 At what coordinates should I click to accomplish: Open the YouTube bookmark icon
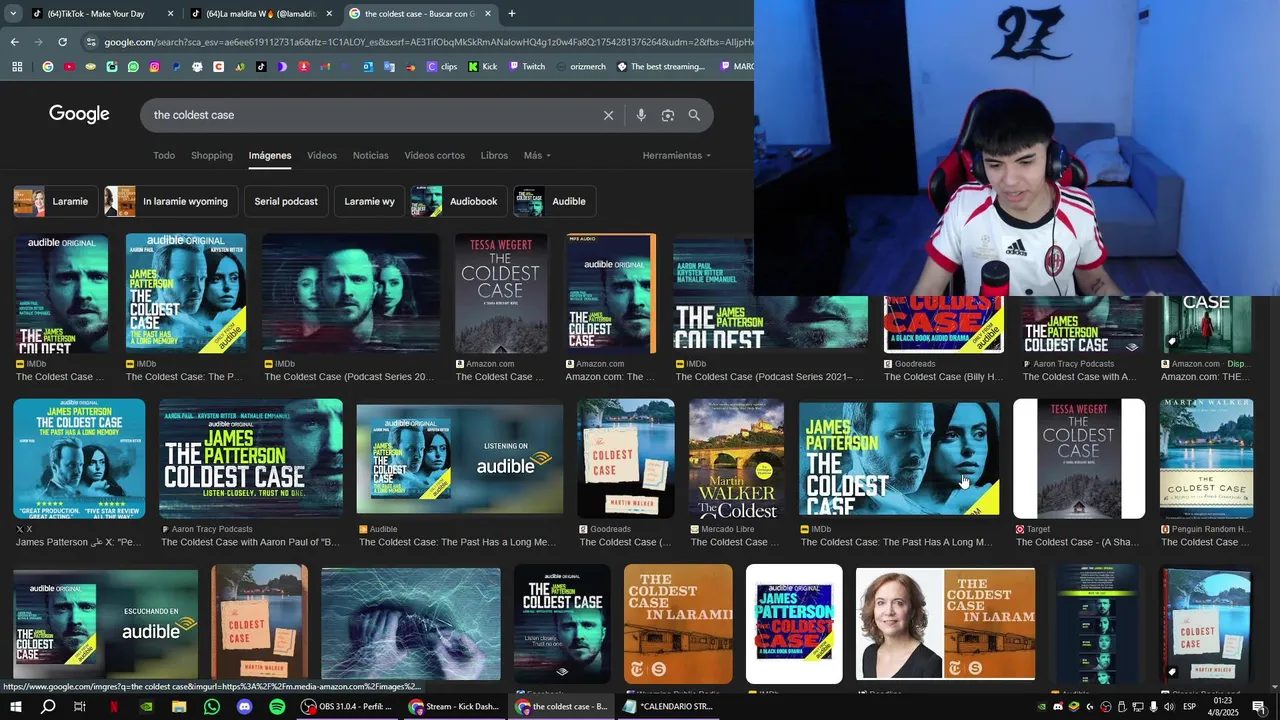69,67
